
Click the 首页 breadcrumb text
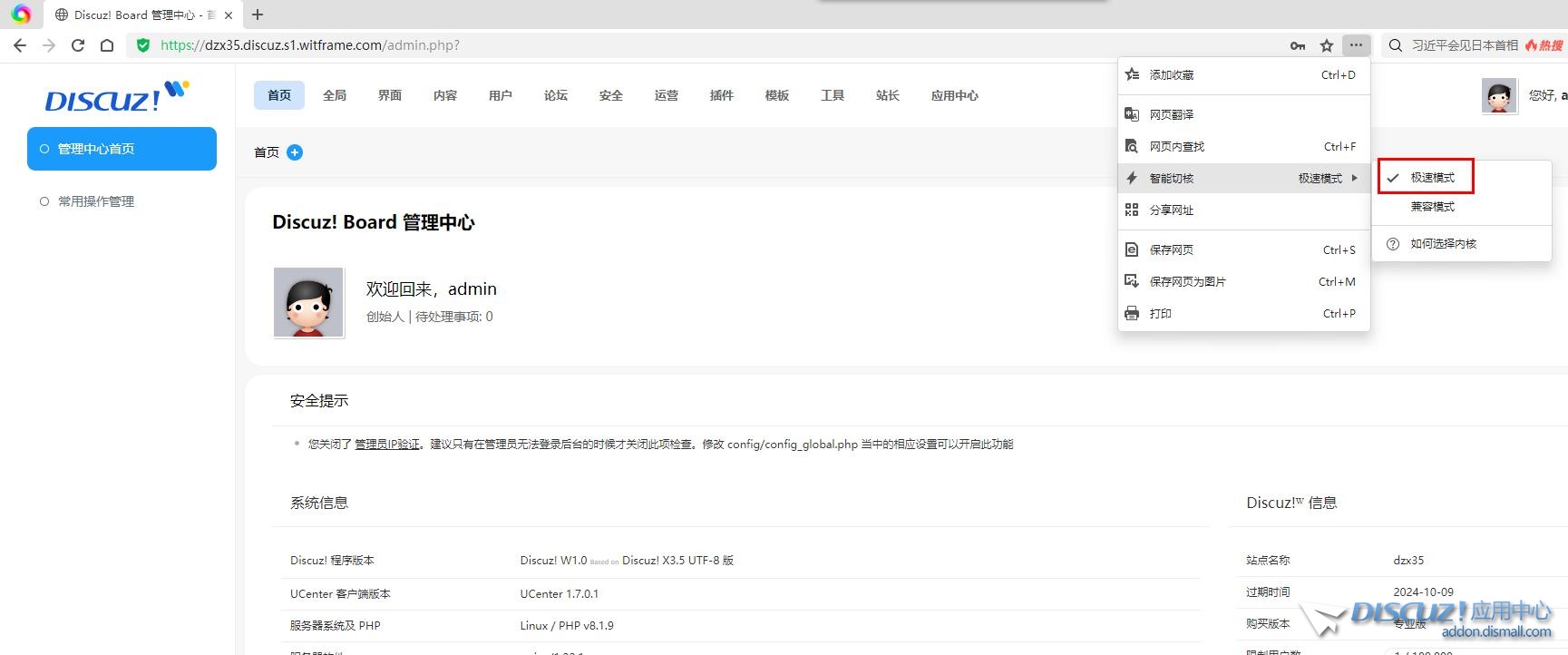pyautogui.click(x=267, y=152)
